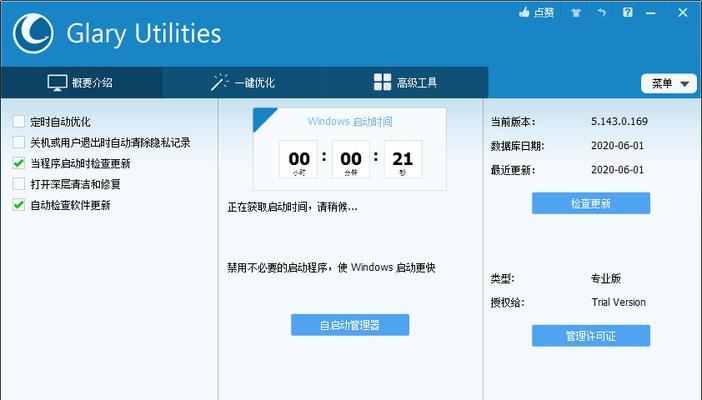Switch to the 一键优化 one-click tab

(244, 82)
